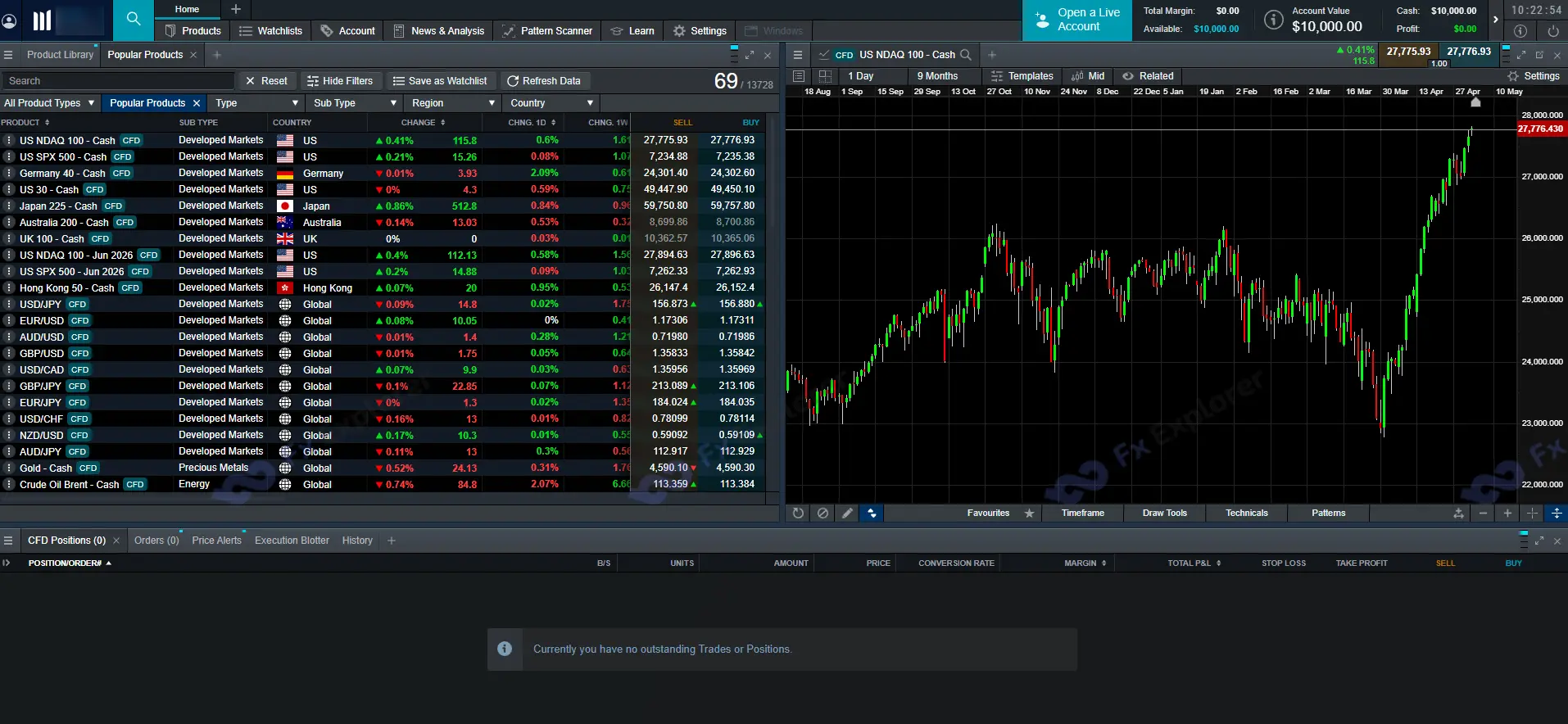Add a new tab after History
Viewport: 1568px width, 724px height.
click(392, 541)
